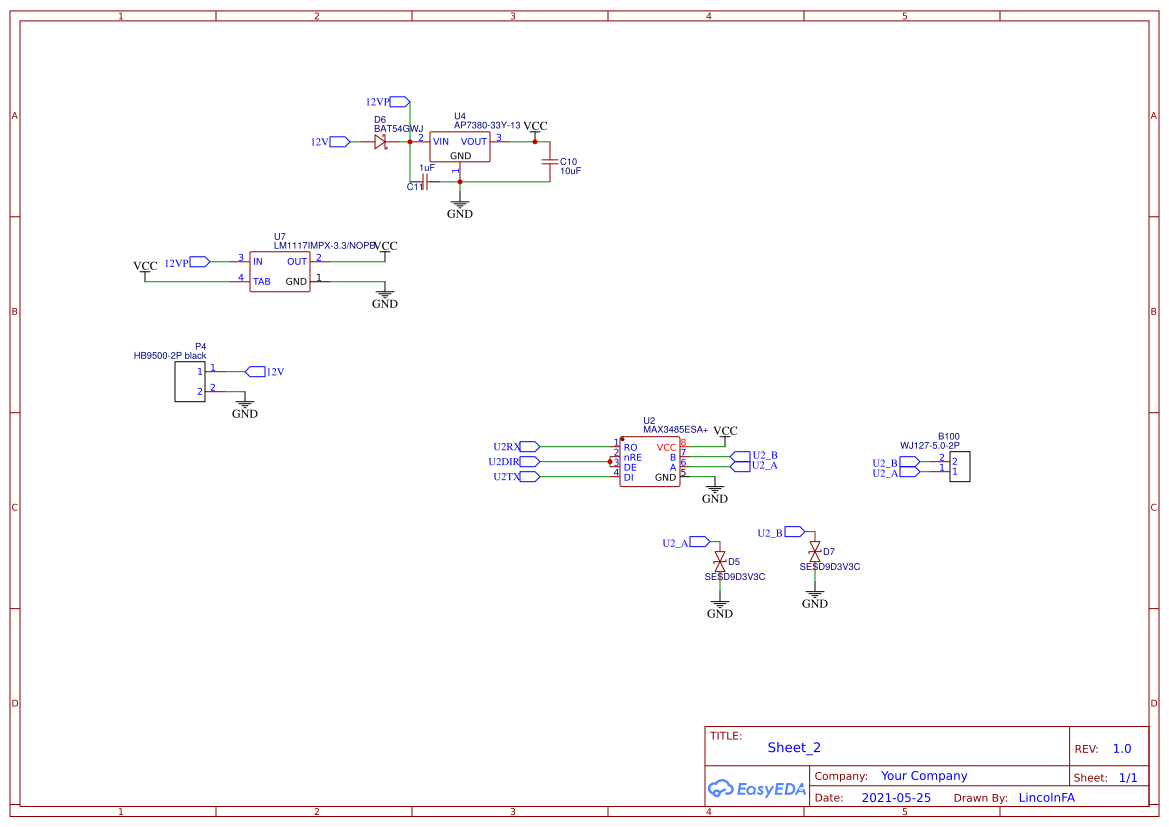
Task: Select TVS diode D7 SESD9D3V3C
Action: pos(814,550)
